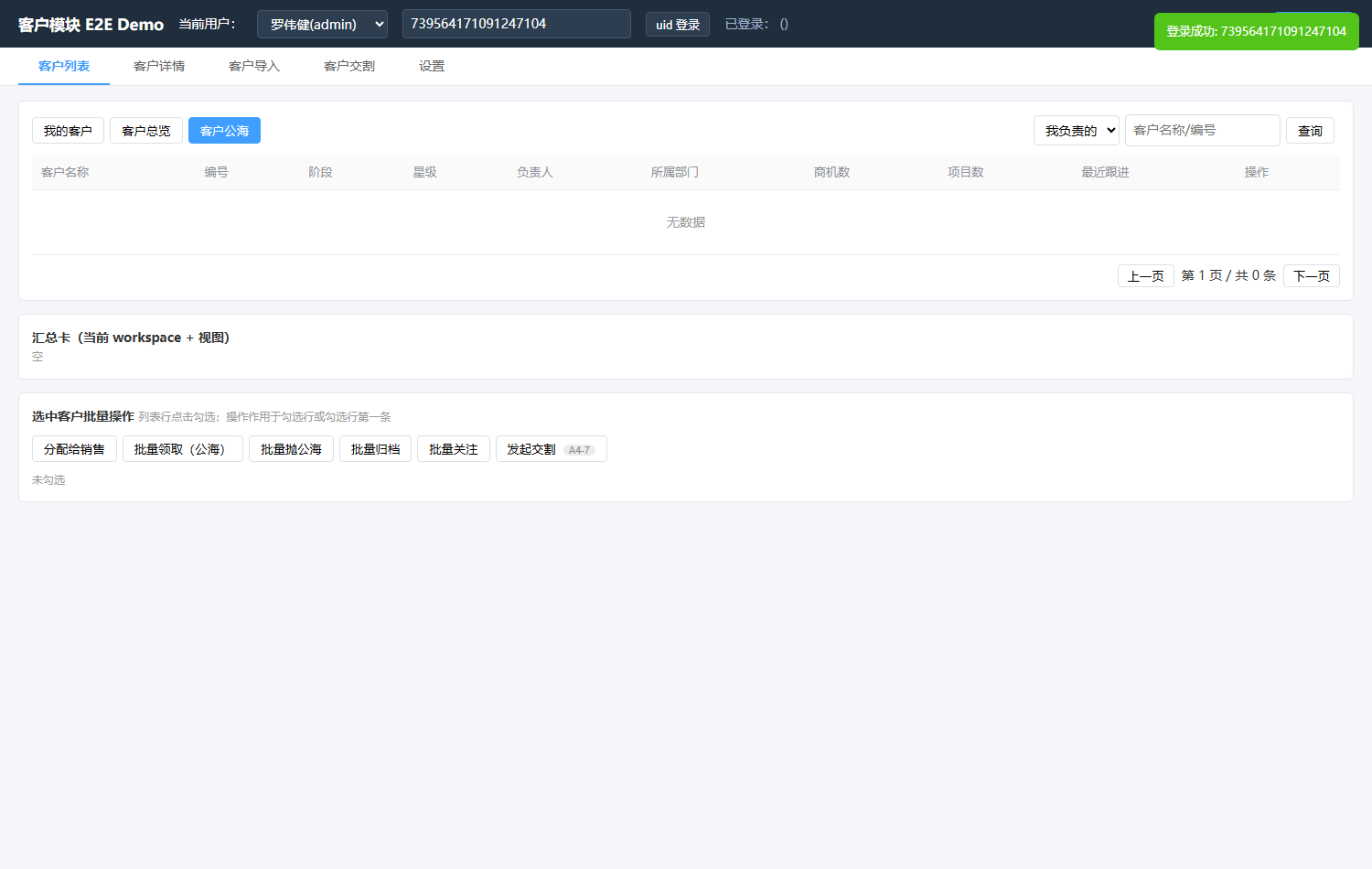Click the 批量抛公海 button

[291, 449]
